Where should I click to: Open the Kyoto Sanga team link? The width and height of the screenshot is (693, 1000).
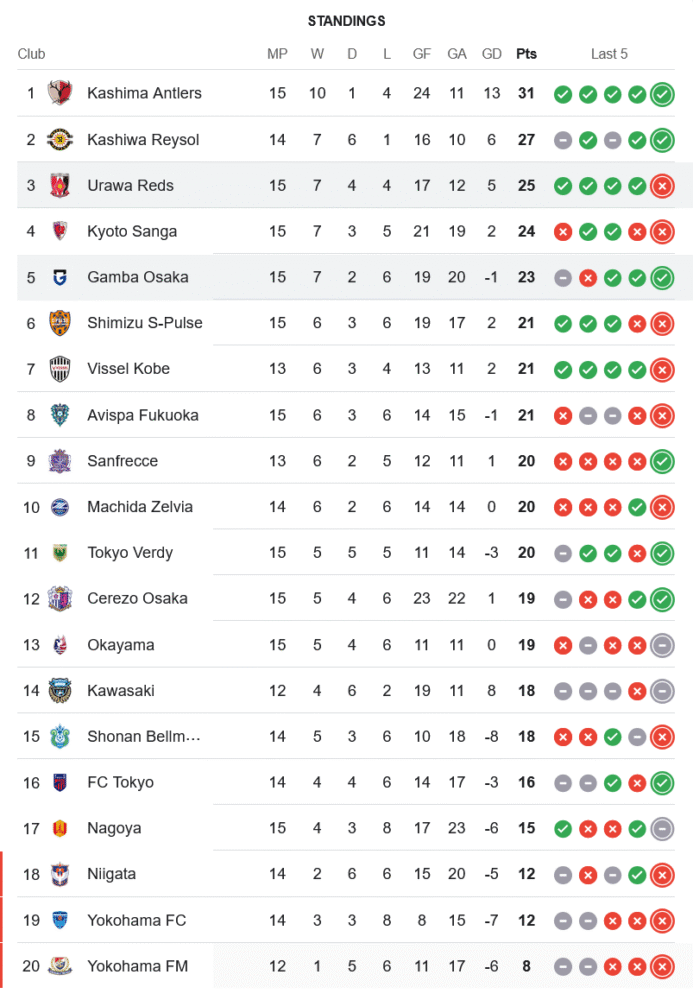point(132,231)
